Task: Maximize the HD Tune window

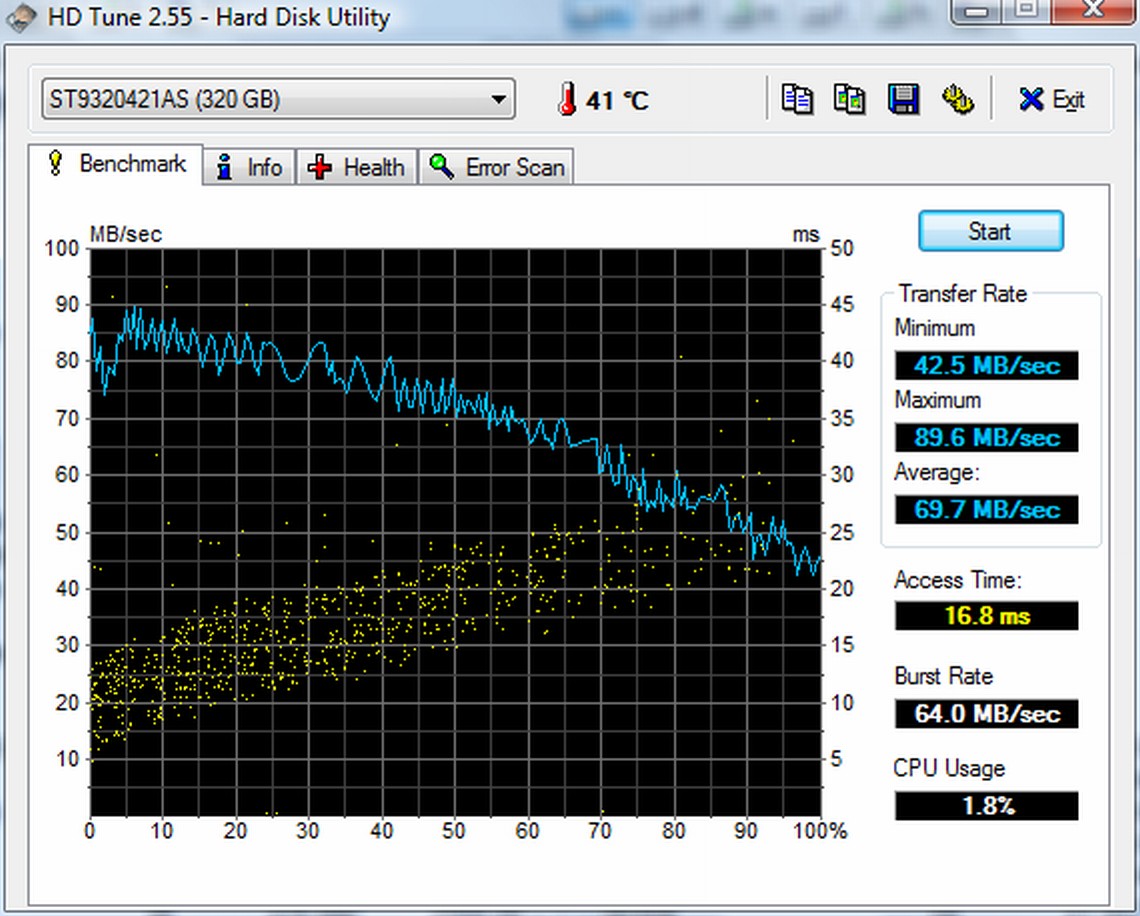Action: pyautogui.click(x=1027, y=10)
